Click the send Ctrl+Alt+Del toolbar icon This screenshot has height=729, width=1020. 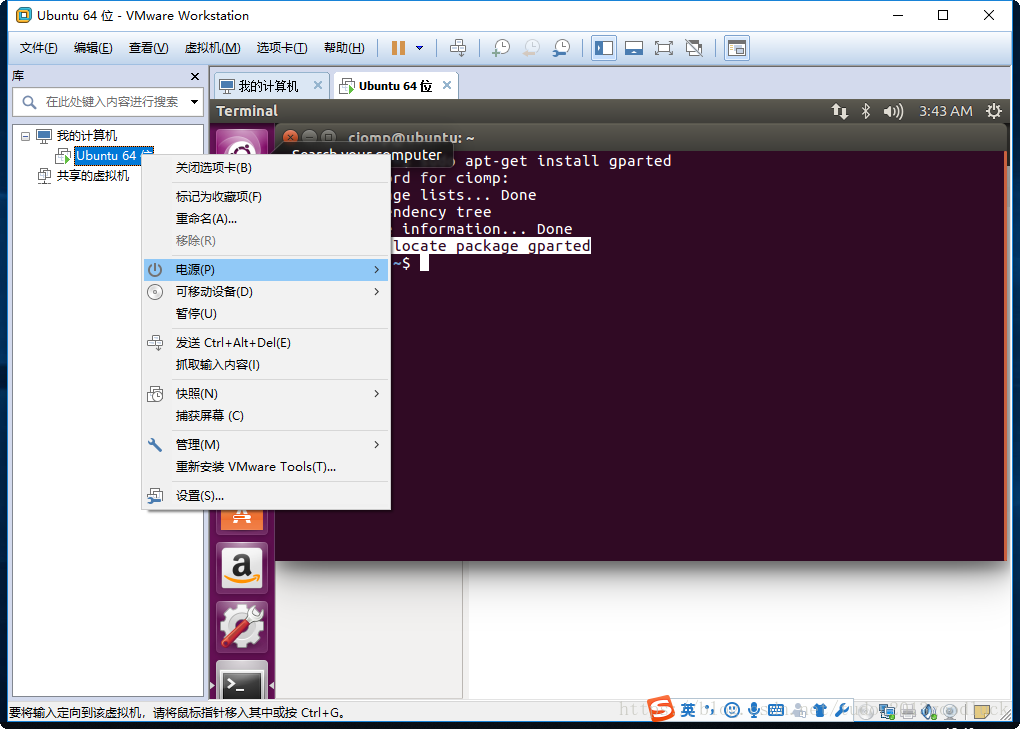(x=458, y=47)
